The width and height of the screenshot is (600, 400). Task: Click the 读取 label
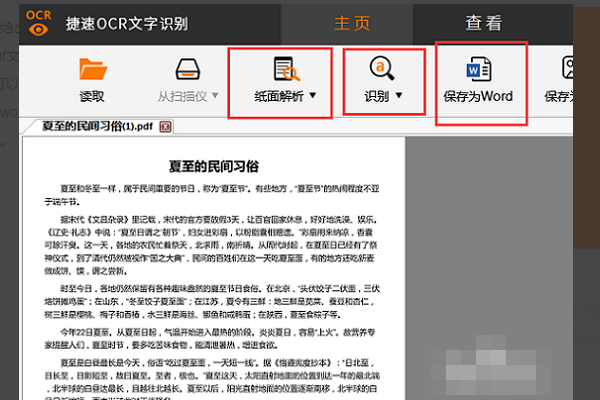[x=92, y=96]
